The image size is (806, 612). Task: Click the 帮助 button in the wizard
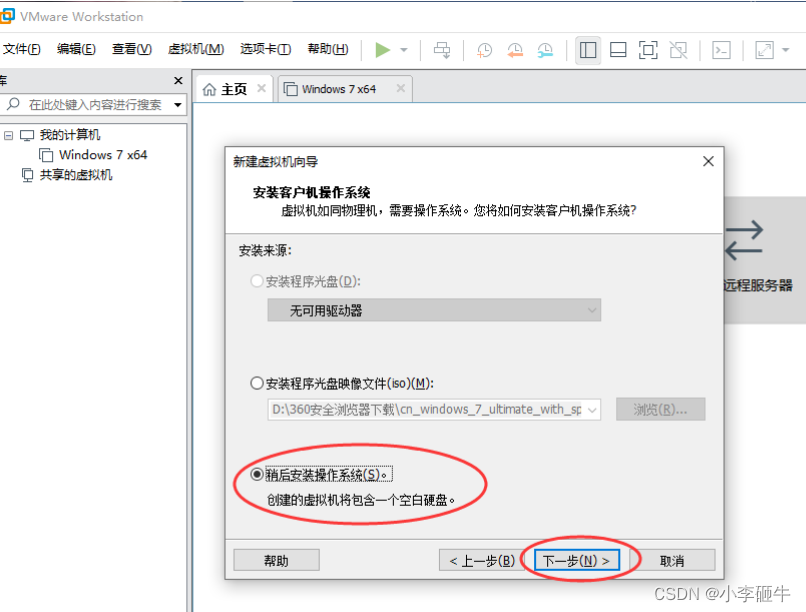(277, 560)
